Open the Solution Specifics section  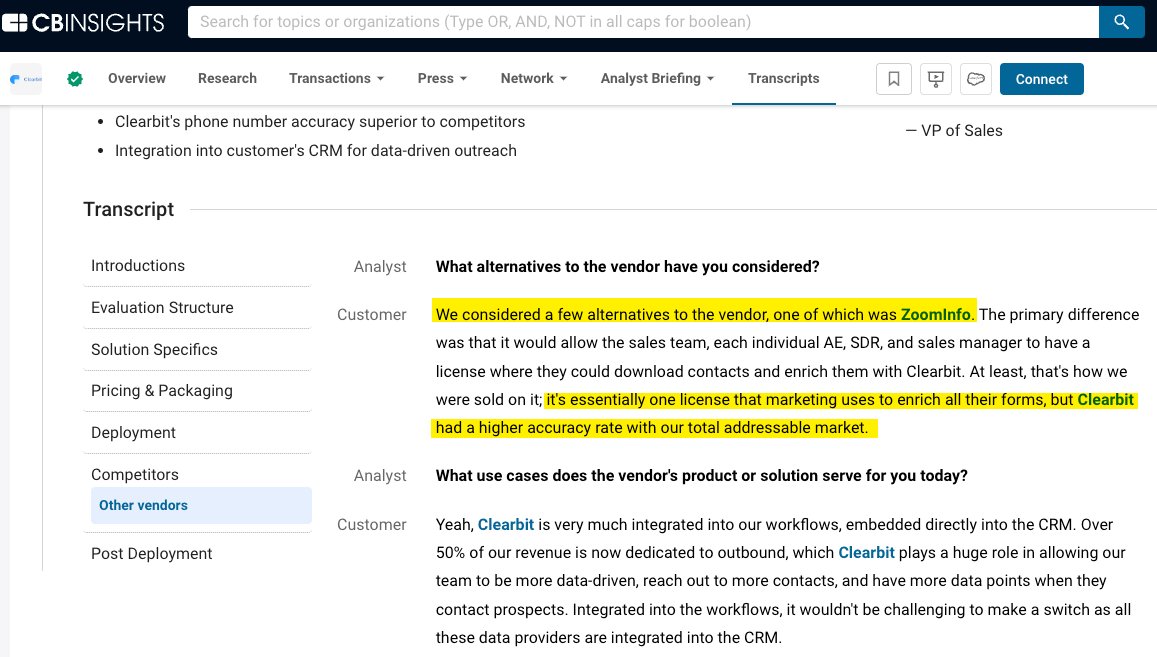(x=154, y=350)
